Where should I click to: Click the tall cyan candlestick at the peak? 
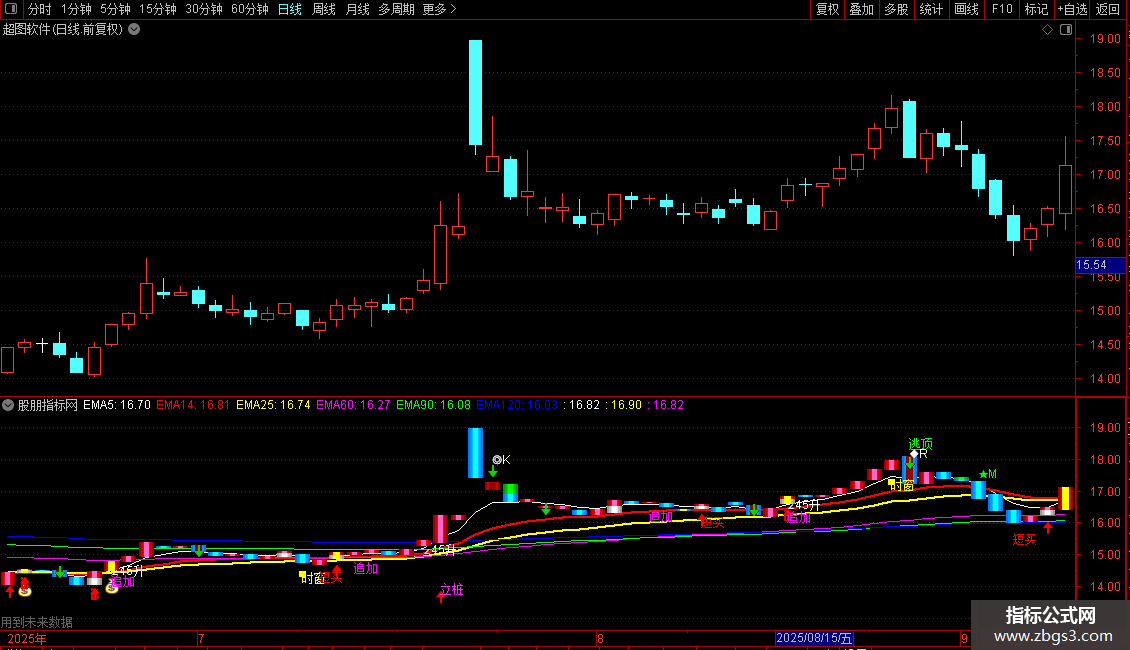[476, 92]
